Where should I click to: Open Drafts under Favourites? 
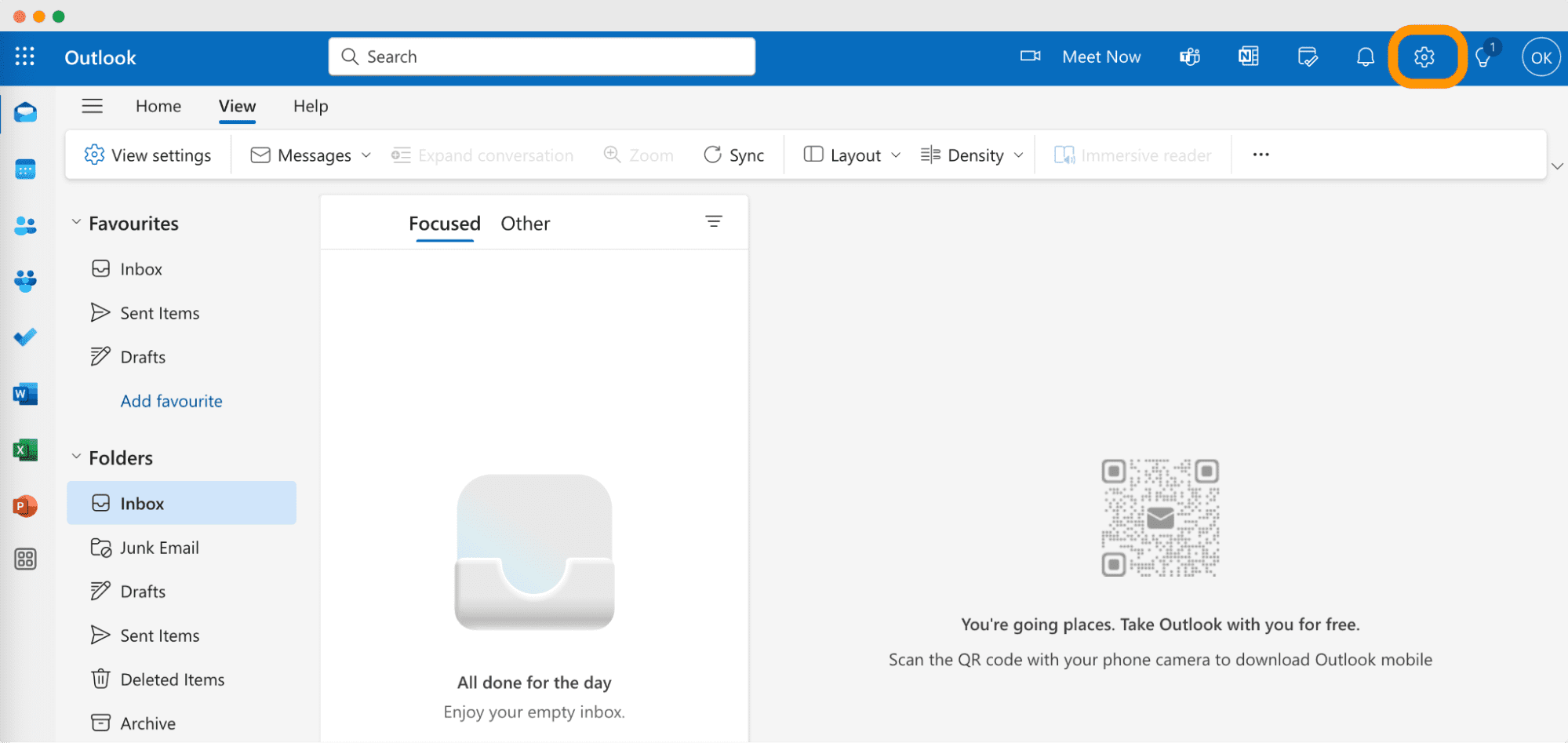click(x=182, y=357)
